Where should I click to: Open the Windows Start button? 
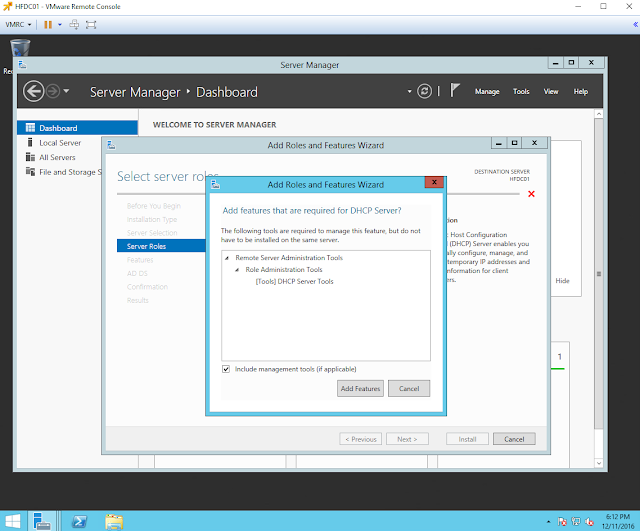(13, 521)
